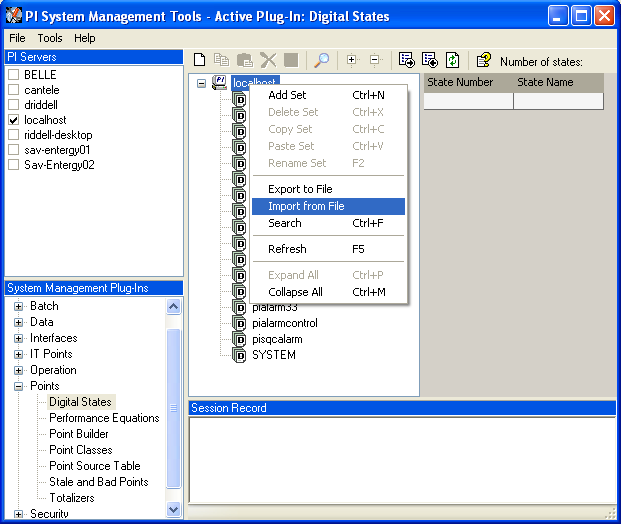The height and width of the screenshot is (525, 622).
Task: Click the Copy set toolbar icon
Action: [x=221, y=60]
